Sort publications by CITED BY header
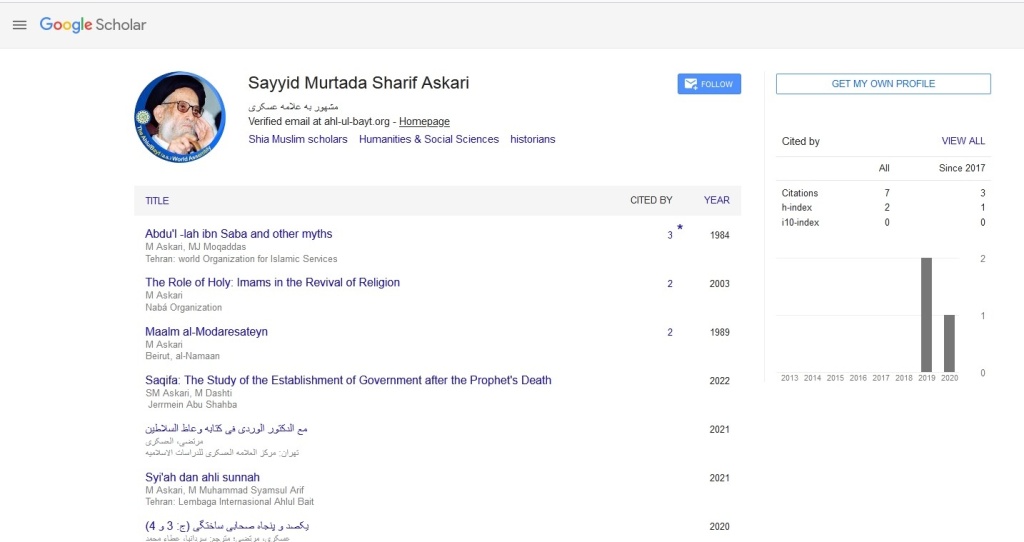Screen dimensions: 1024x542 pyautogui.click(x=651, y=200)
